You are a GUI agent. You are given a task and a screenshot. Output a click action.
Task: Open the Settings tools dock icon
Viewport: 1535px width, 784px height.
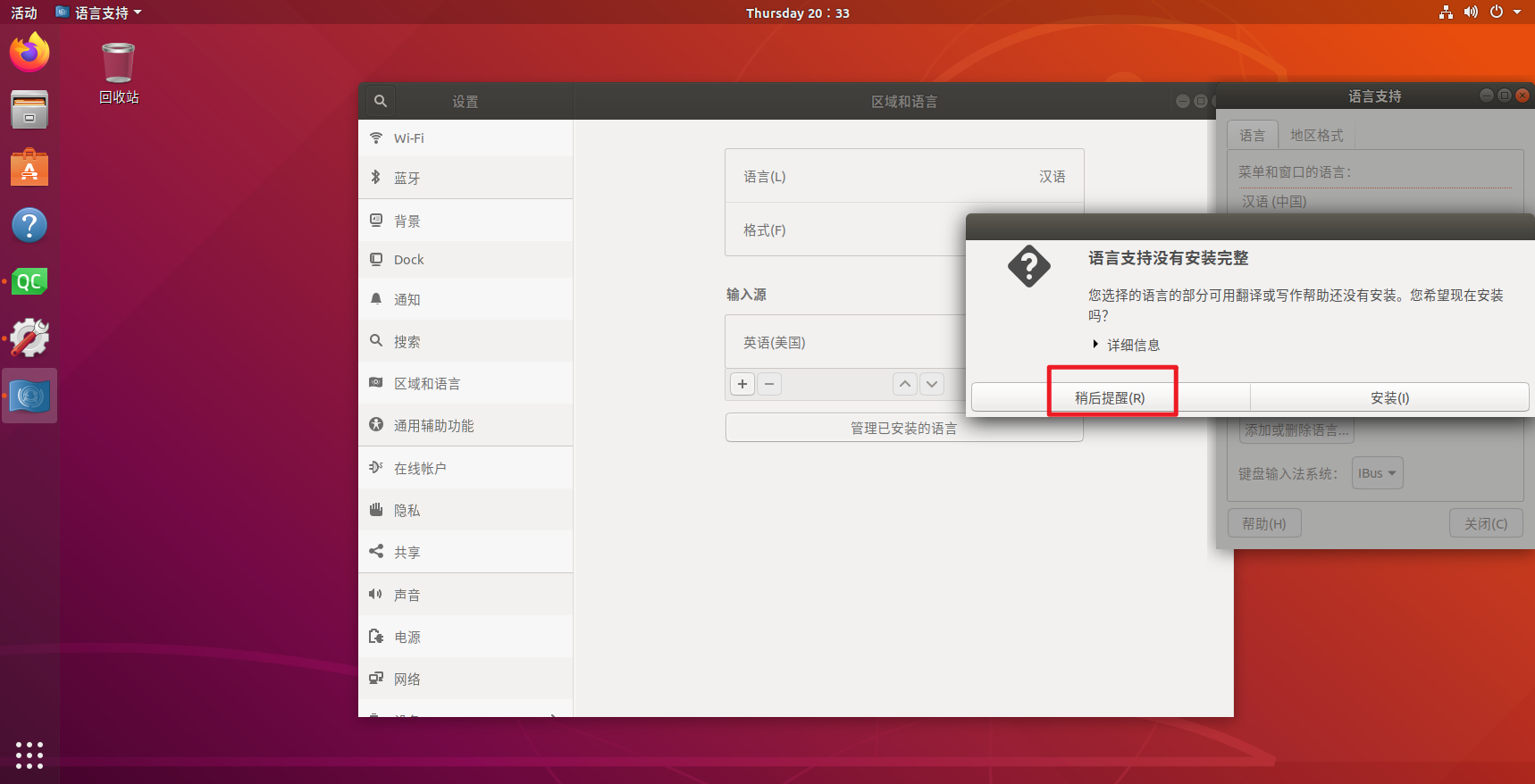(x=29, y=338)
